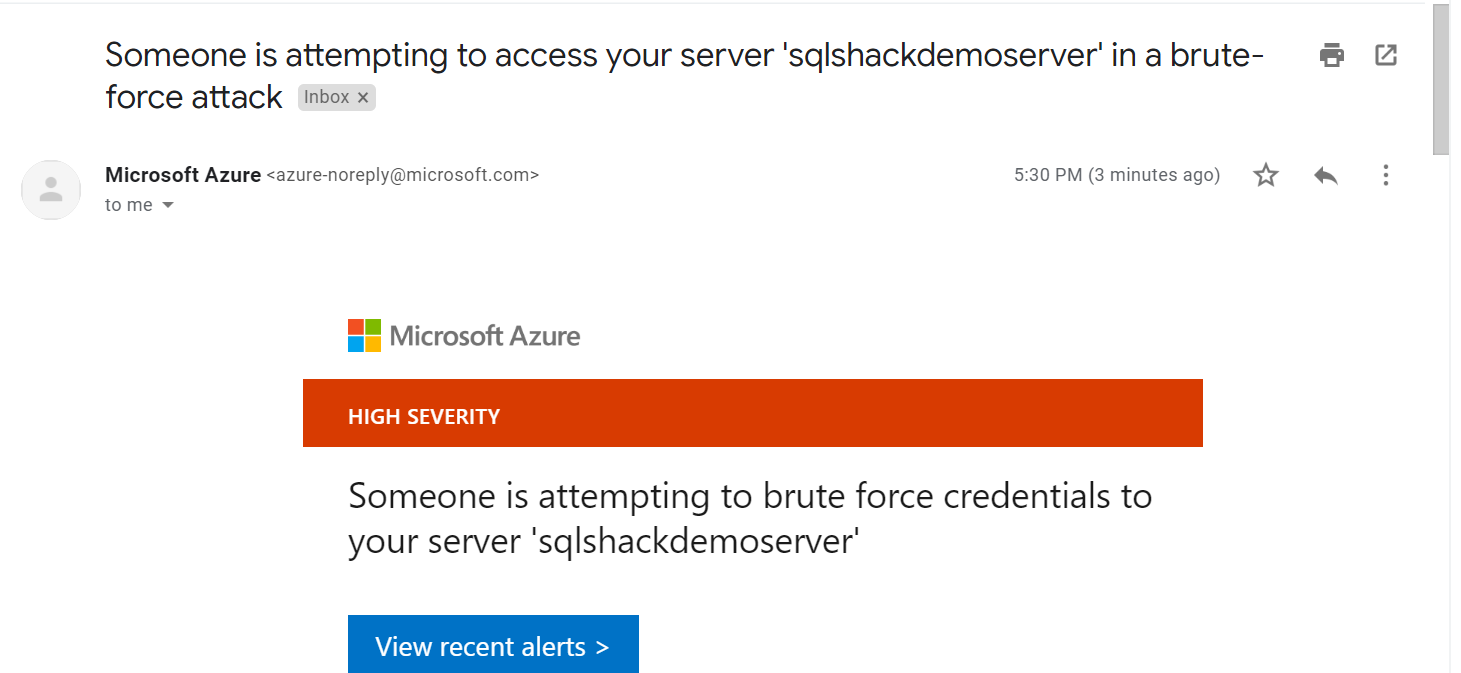Click the reply arrow icon
Screen dimensions: 1461x673
coord(1326,176)
